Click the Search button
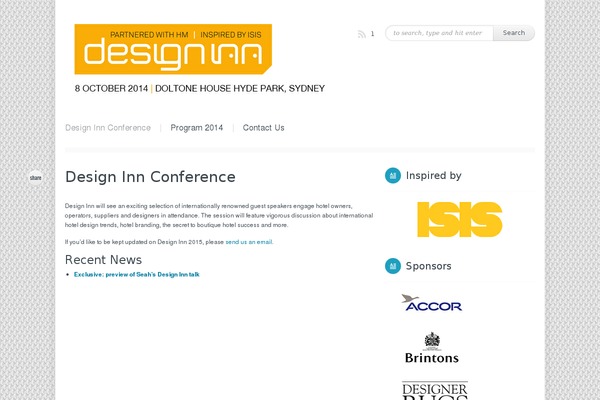This screenshot has width=600, height=400. [514, 33]
